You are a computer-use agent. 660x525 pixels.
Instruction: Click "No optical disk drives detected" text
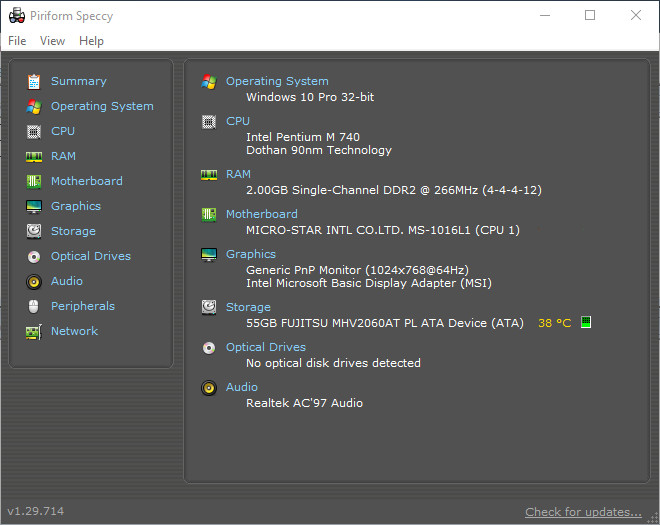click(x=333, y=363)
